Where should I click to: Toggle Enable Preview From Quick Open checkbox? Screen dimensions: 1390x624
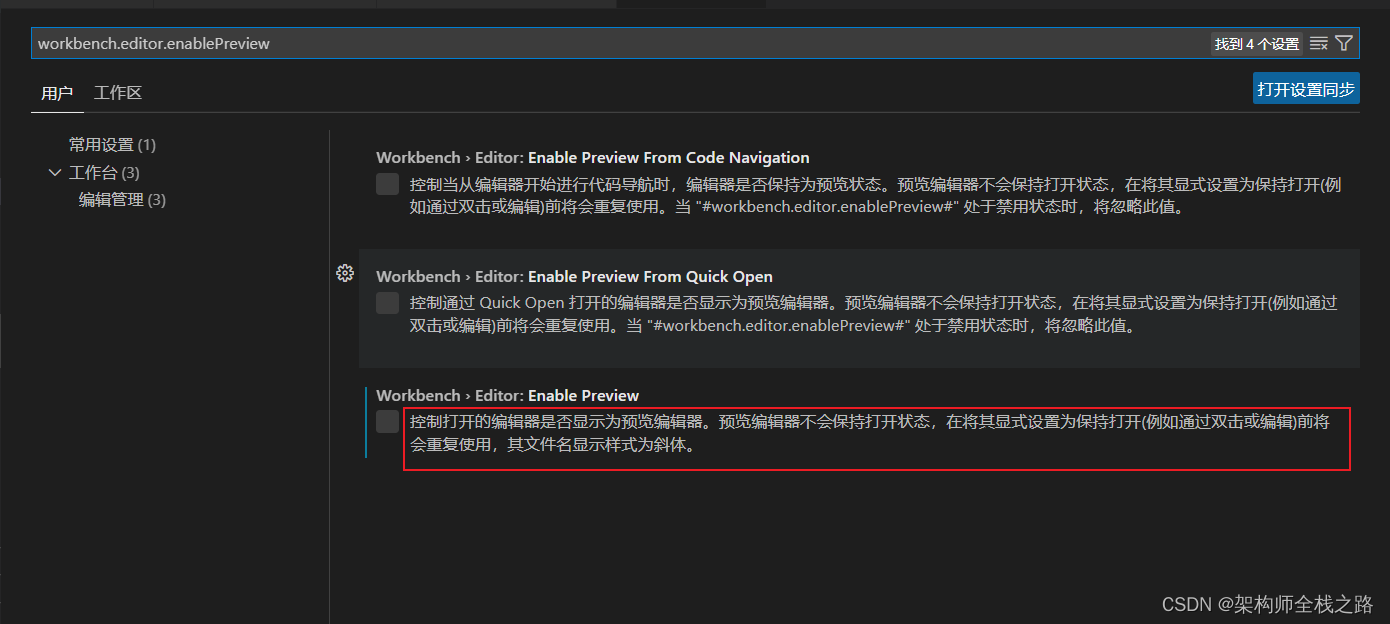click(387, 303)
